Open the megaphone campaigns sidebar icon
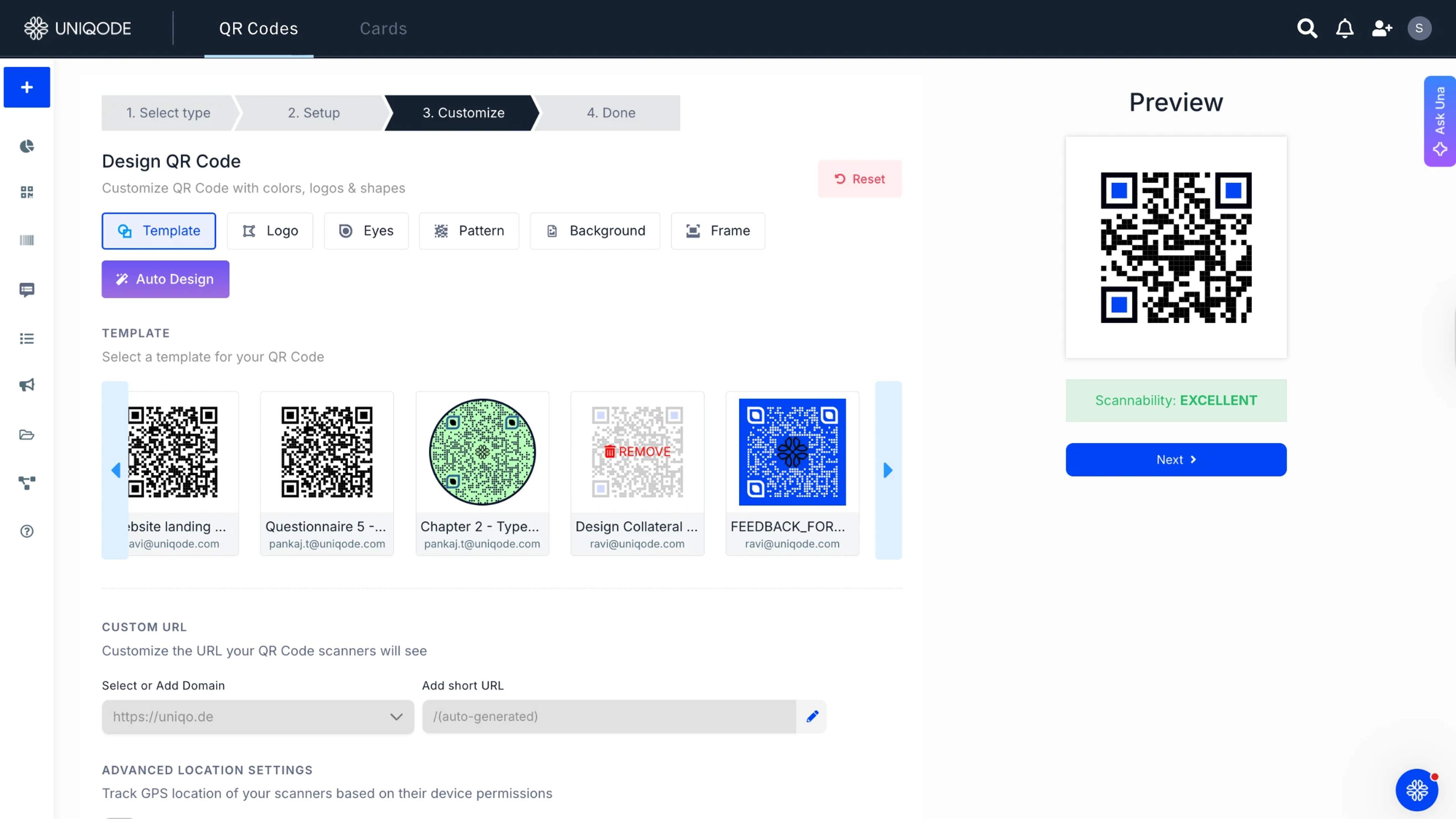The width and height of the screenshot is (1456, 819). (27, 385)
